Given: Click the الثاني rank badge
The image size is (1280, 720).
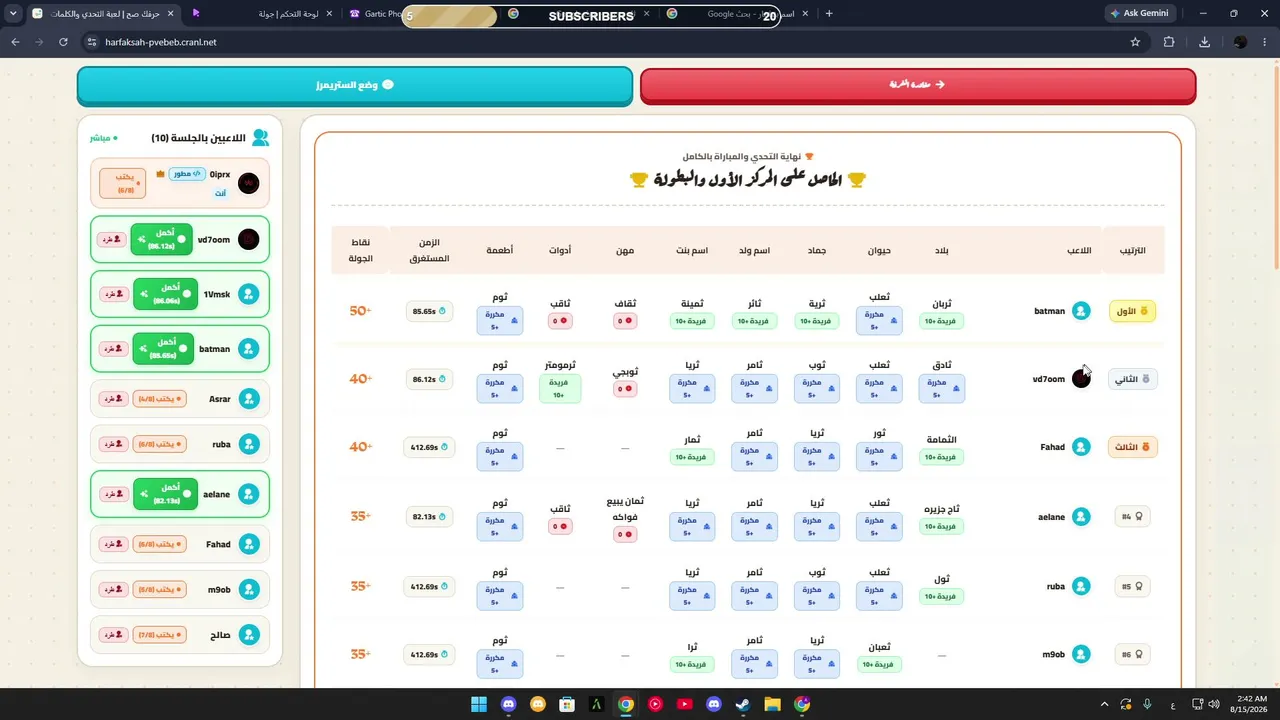Looking at the screenshot, I should pos(1132,379).
